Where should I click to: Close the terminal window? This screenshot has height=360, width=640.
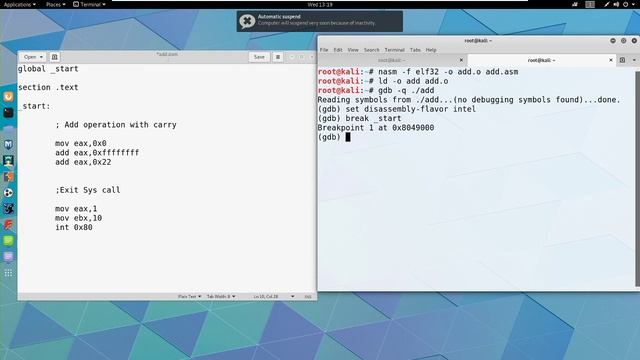pyautogui.click(x=634, y=41)
